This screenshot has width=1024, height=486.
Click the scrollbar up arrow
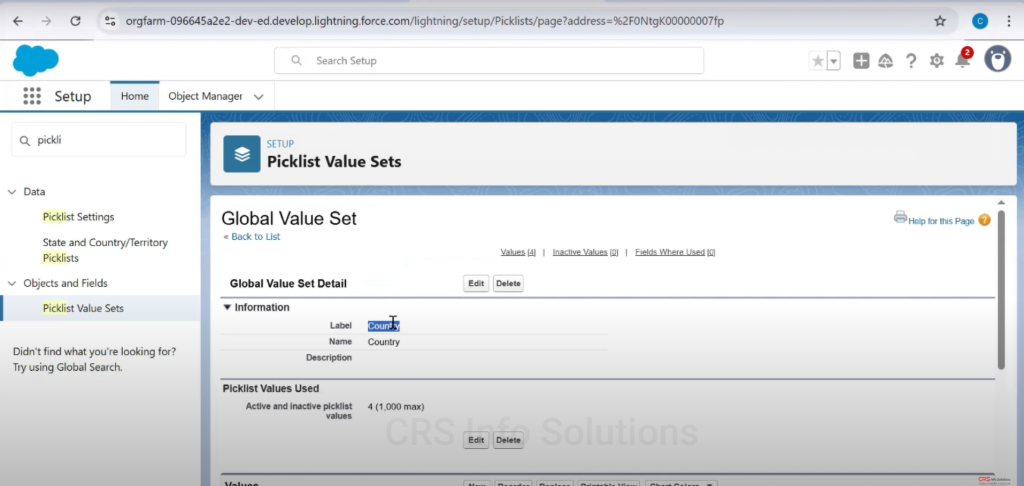(1001, 203)
